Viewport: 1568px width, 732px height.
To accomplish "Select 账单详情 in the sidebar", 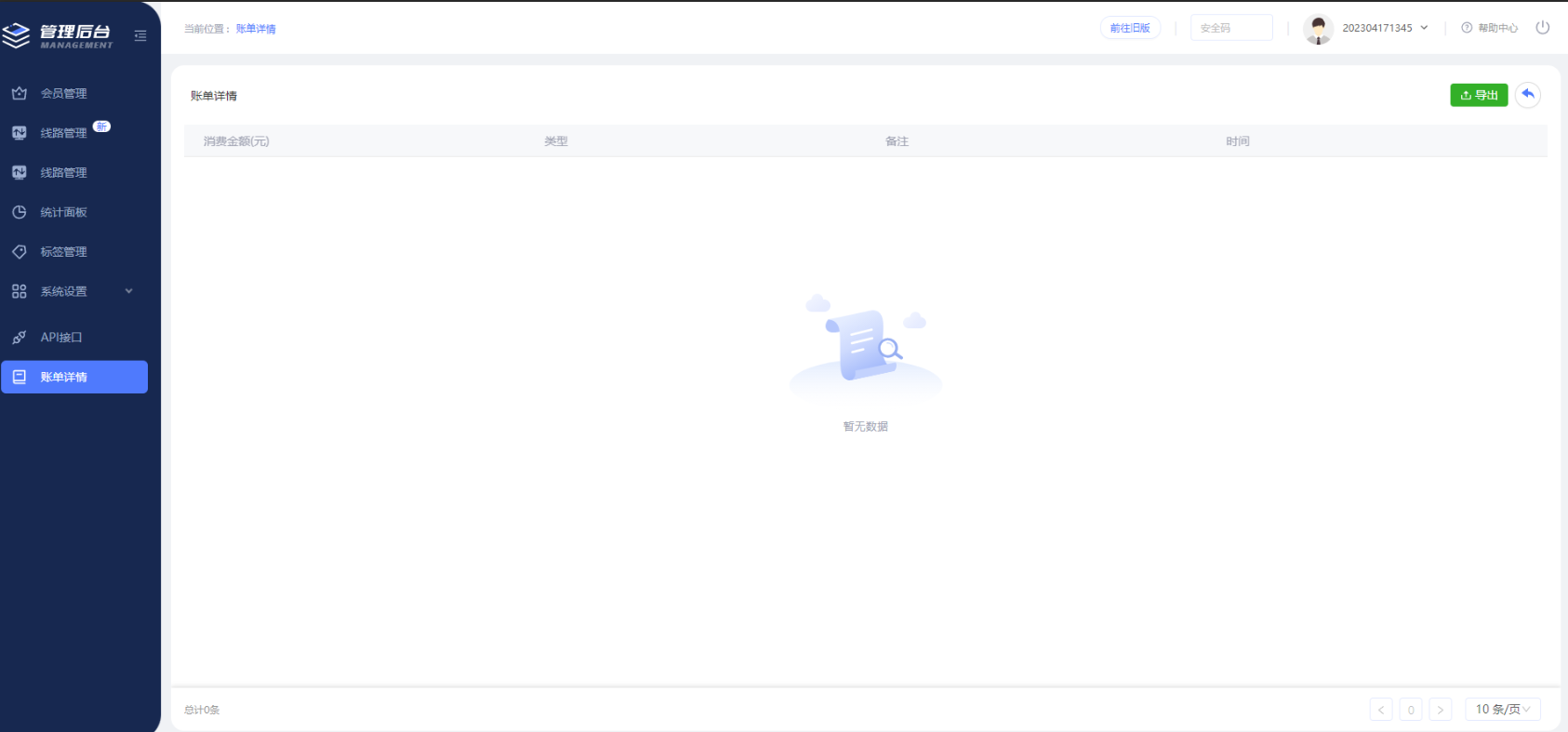I will point(74,377).
